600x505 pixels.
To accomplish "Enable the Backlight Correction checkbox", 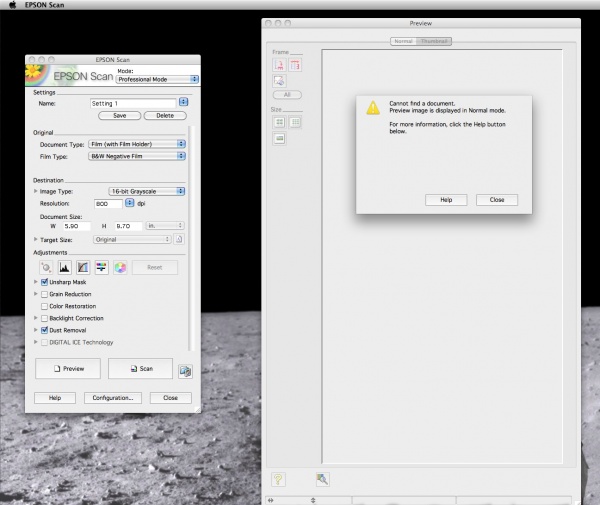I will (x=44, y=318).
